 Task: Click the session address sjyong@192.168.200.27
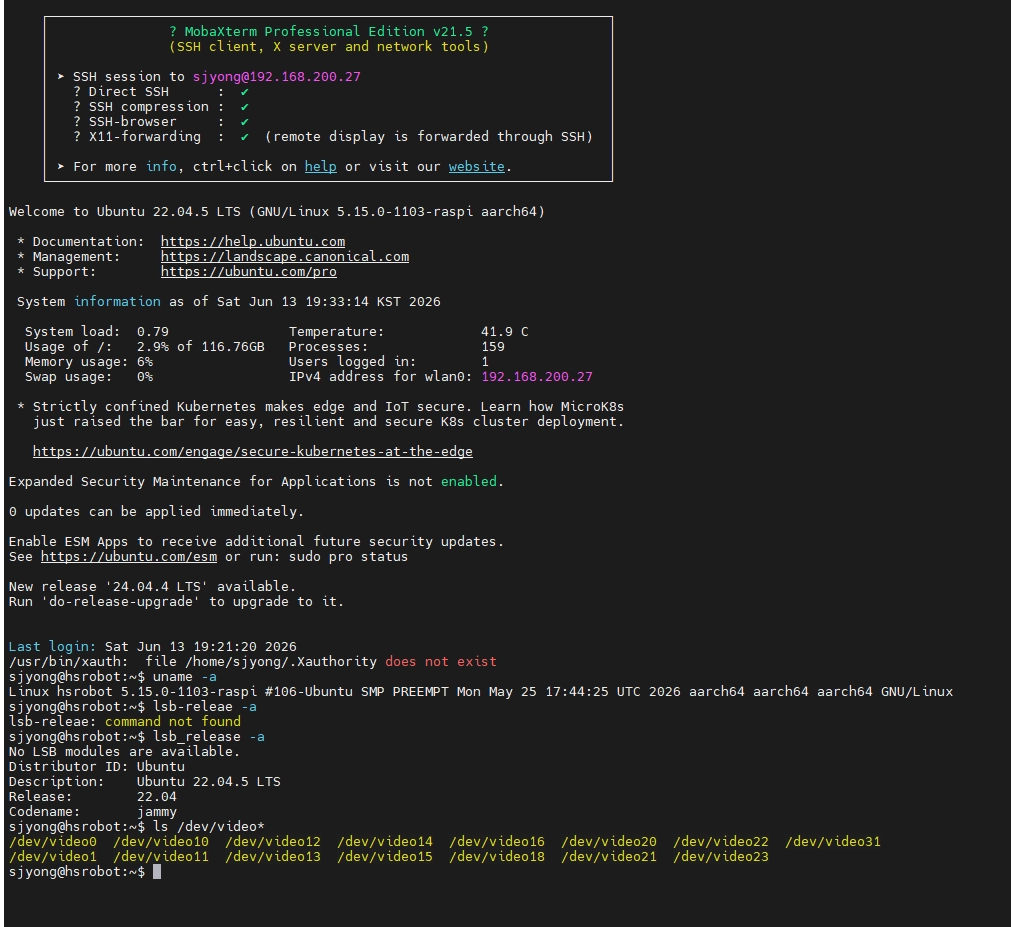coord(277,76)
